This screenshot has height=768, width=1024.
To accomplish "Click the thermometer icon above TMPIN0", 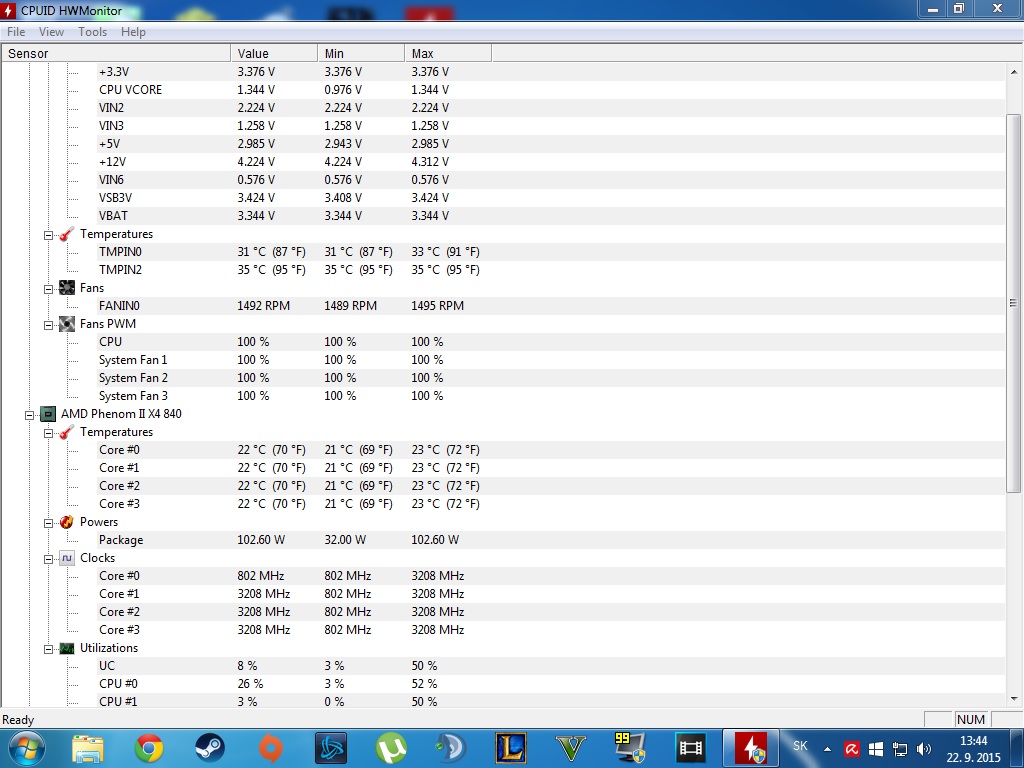I will click(67, 234).
